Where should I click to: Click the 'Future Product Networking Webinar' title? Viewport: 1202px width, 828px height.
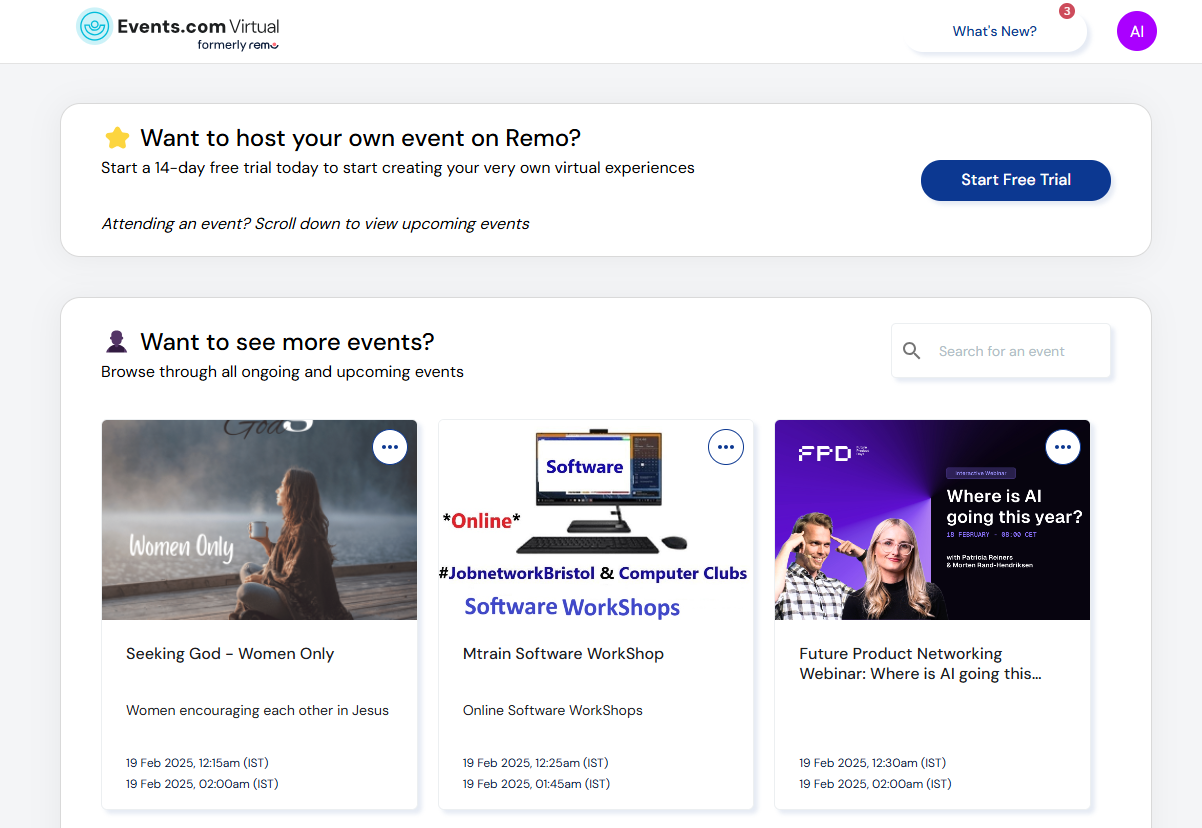920,664
